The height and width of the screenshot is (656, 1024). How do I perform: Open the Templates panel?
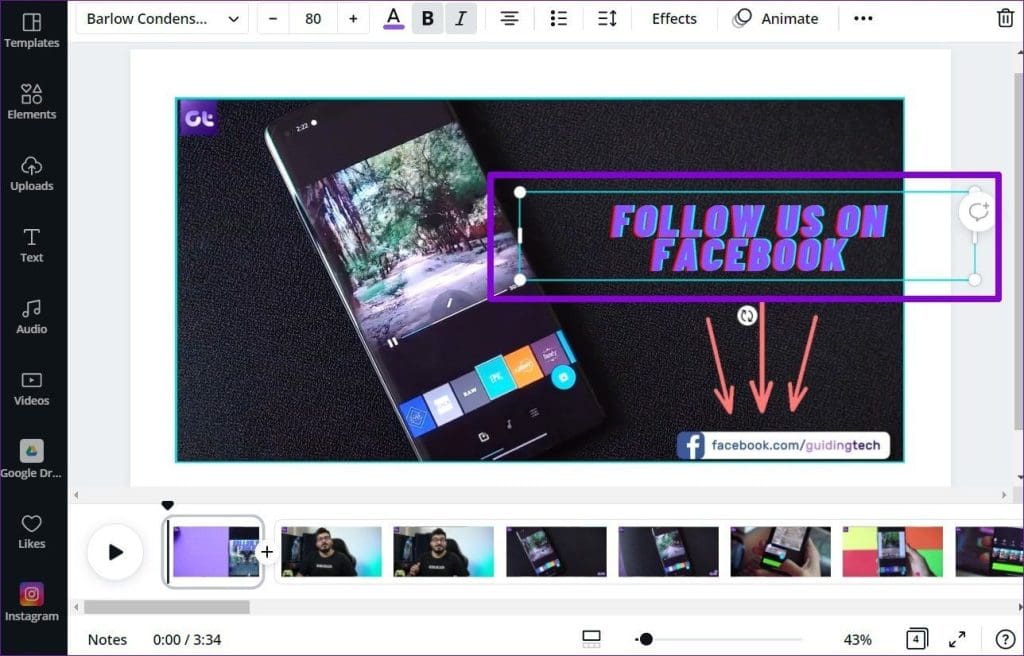(33, 30)
